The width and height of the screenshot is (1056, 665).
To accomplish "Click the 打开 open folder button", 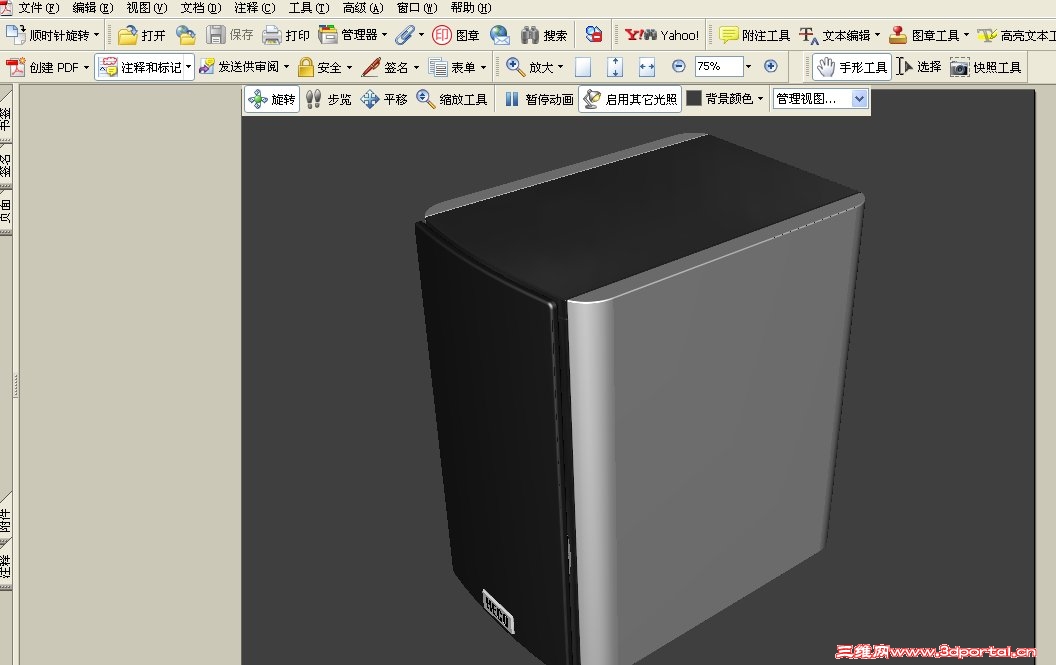I will 141,35.
